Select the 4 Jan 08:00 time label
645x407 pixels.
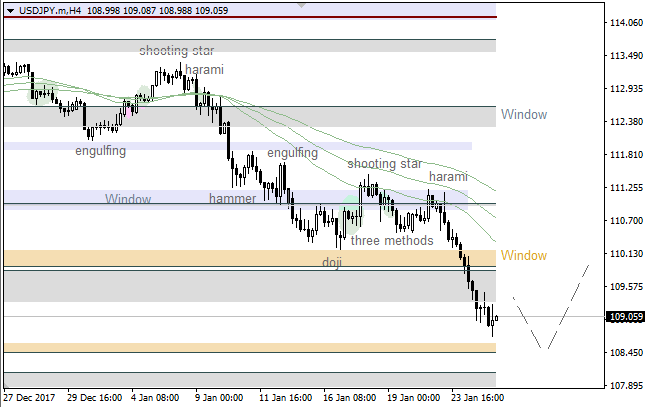click(x=155, y=398)
